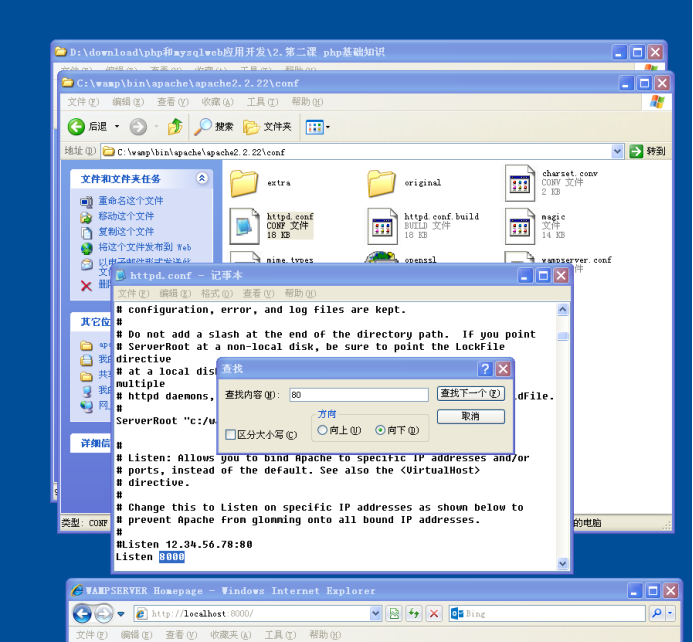The height and width of the screenshot is (642, 693).
Task: Open the Views icon in Explorer toolbar
Action: pos(314,127)
